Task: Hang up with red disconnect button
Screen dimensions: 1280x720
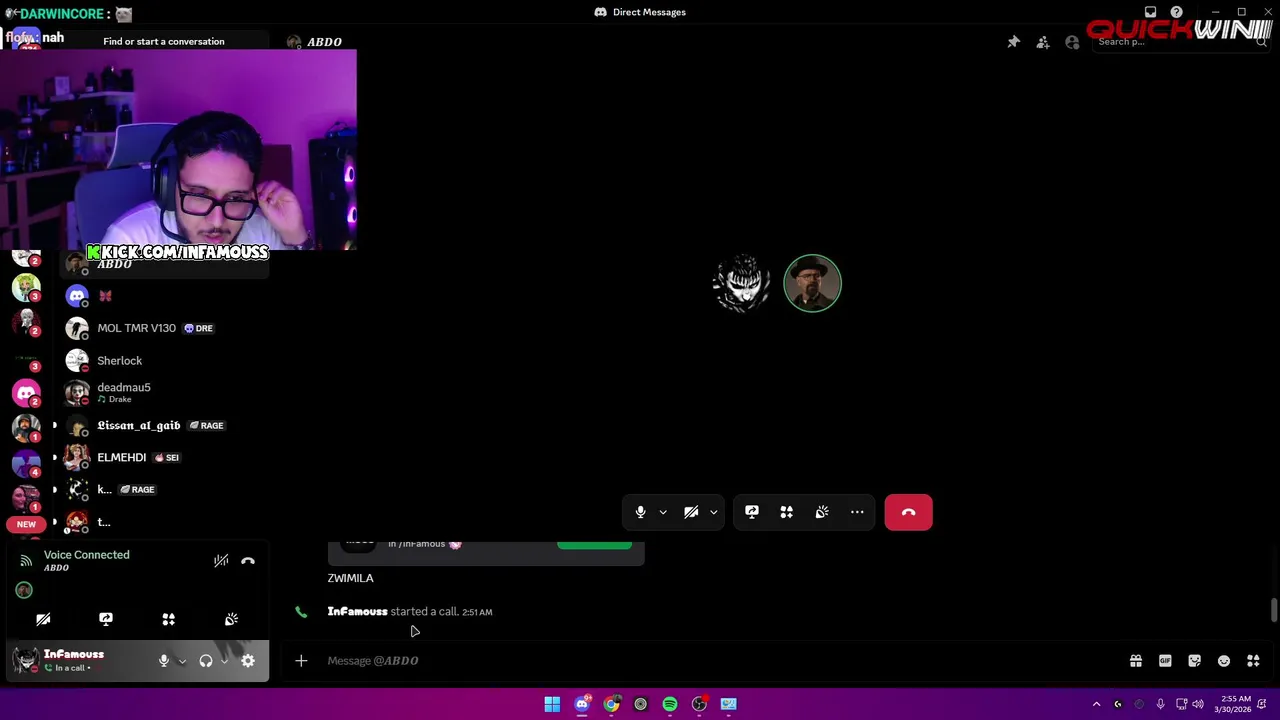Action: pyautogui.click(x=908, y=512)
